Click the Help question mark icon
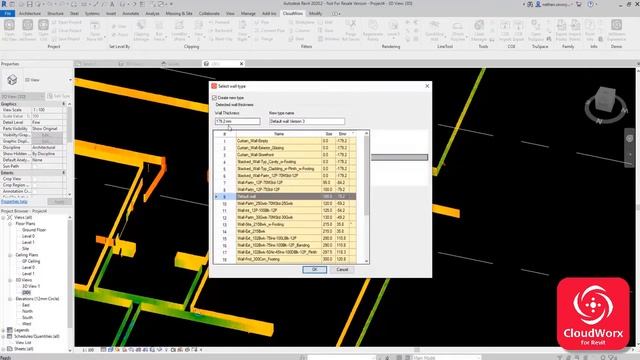 (x=591, y=4)
